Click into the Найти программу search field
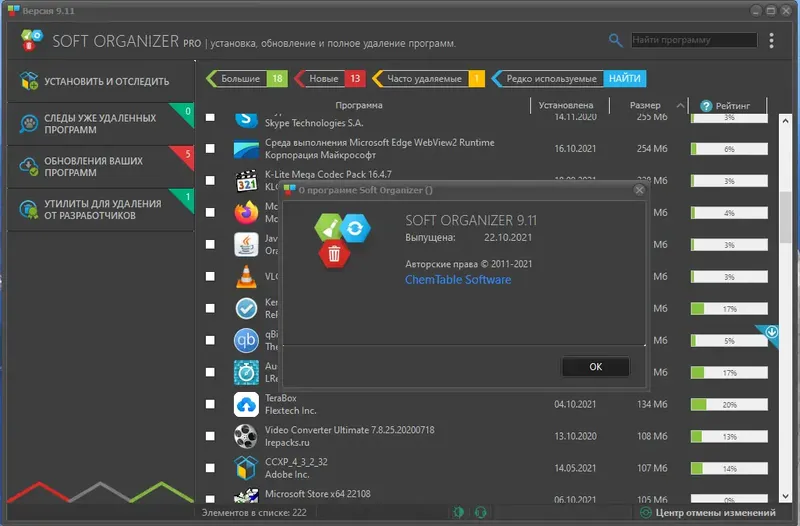Image resolution: width=800 pixels, height=526 pixels. pos(694,40)
